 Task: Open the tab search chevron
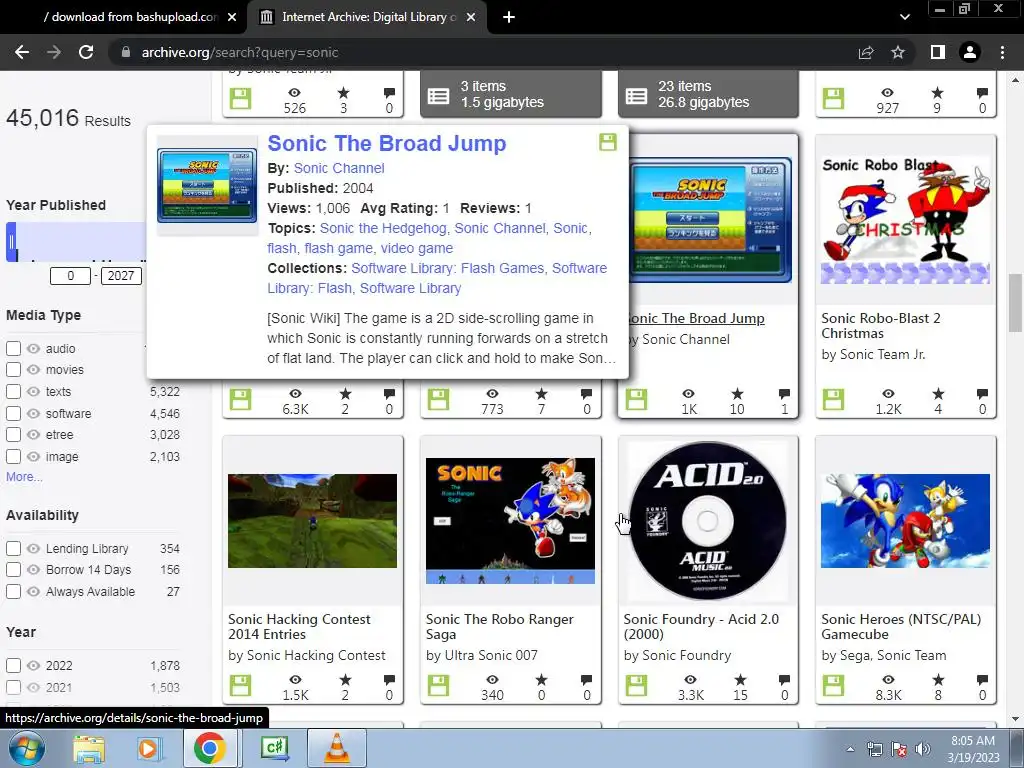(904, 17)
